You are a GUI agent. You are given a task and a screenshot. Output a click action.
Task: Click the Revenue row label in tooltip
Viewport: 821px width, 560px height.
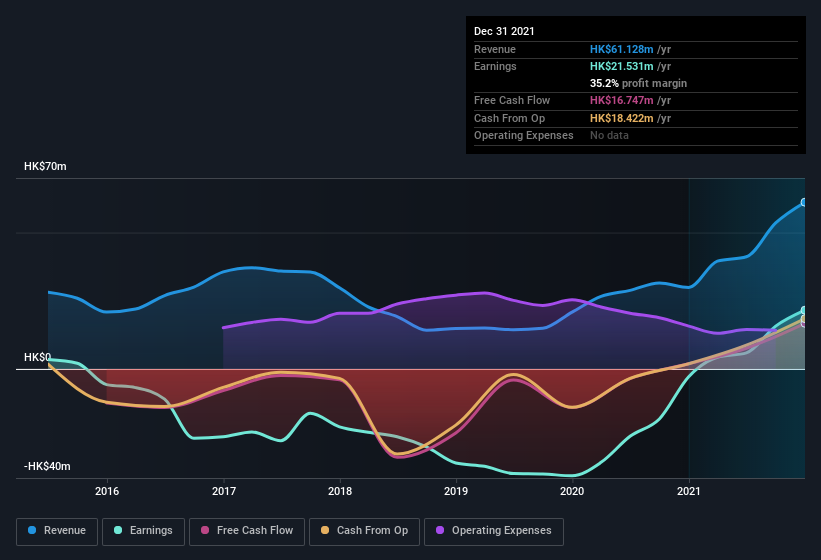pos(495,49)
